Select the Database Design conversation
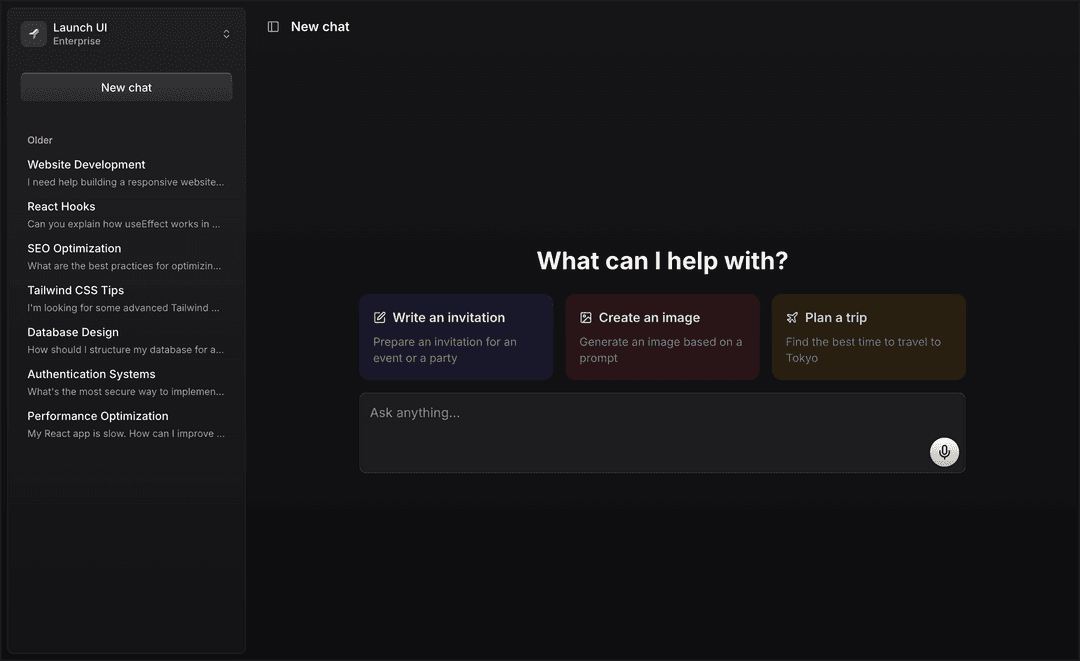This screenshot has width=1080, height=661. (126, 339)
